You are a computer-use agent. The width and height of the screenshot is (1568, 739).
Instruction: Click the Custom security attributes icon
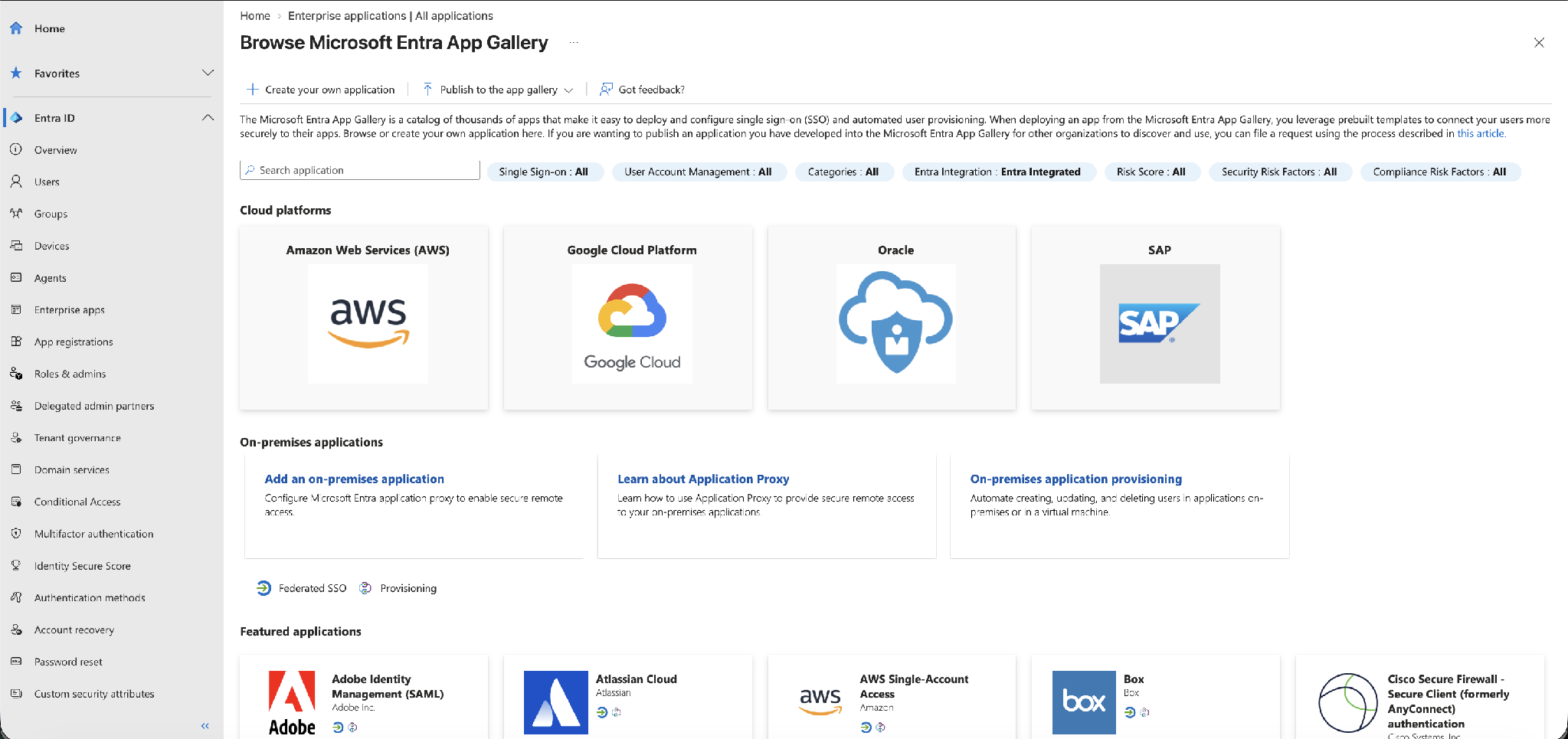tap(16, 693)
